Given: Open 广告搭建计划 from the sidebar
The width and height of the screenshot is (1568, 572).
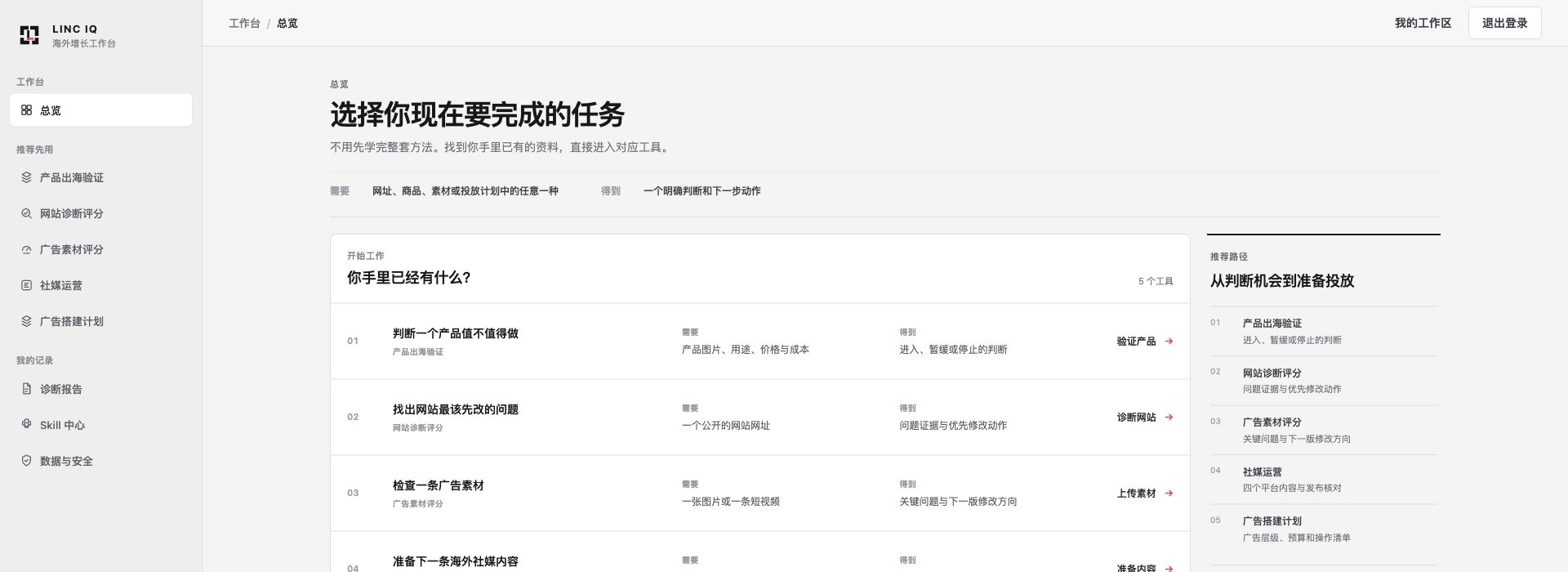Looking at the screenshot, I should tap(100, 321).
